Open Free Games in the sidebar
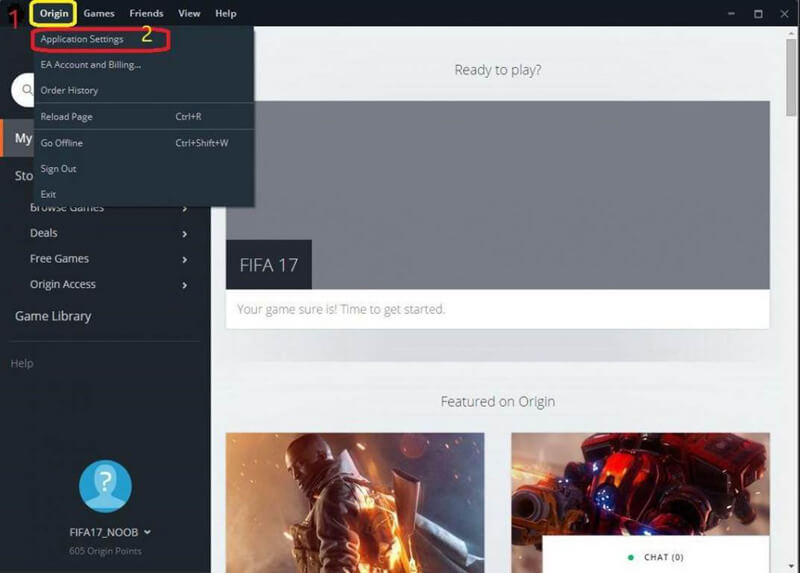 coord(59,259)
